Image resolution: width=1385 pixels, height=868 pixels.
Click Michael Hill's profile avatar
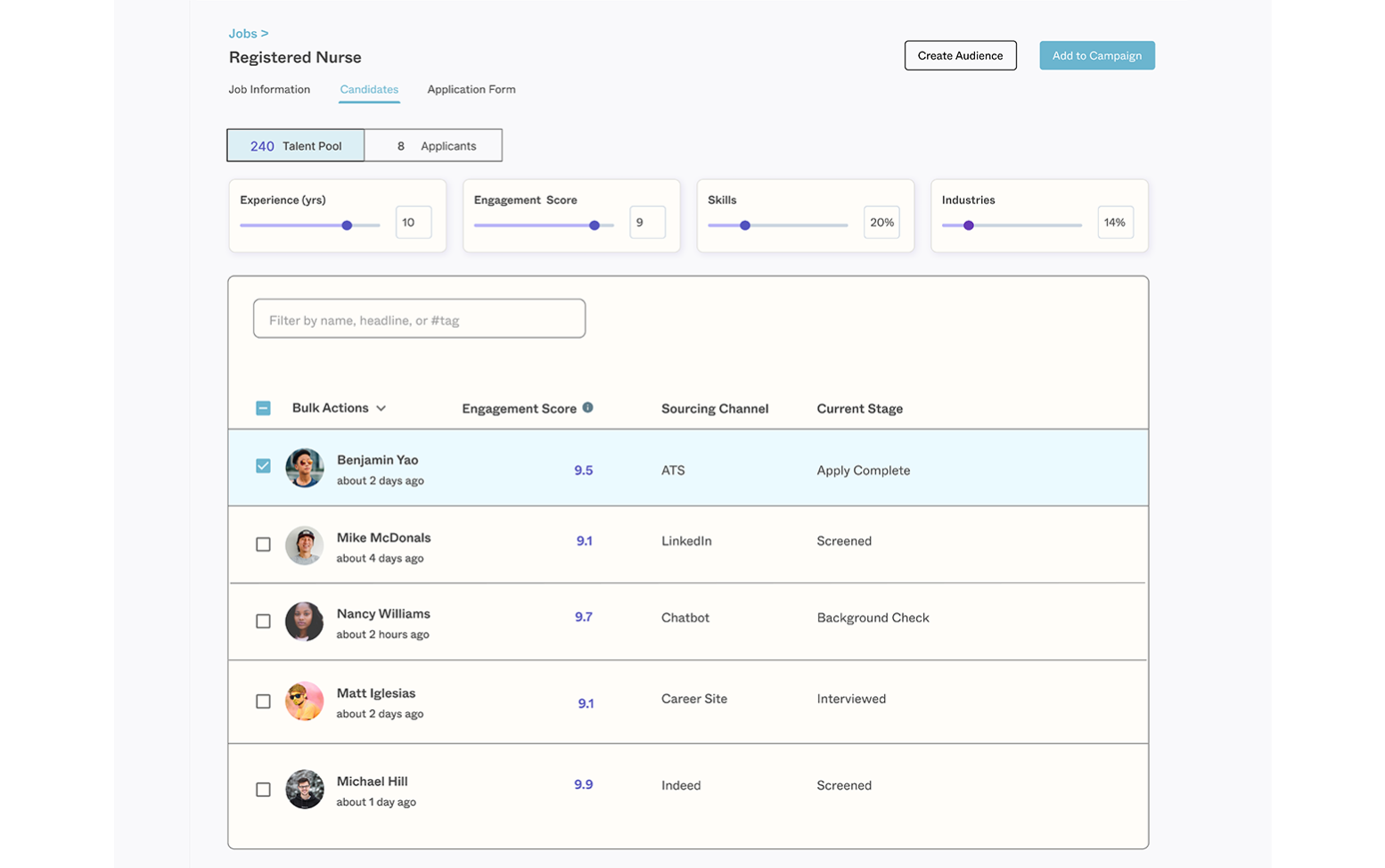point(304,790)
